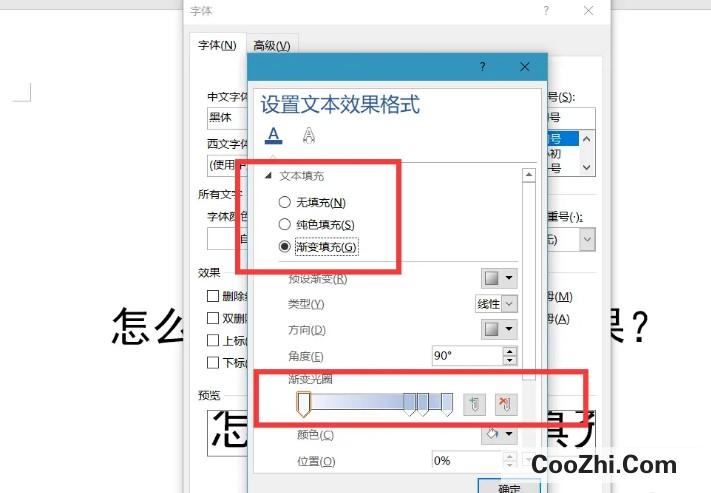711x493 pixels.
Task: Click the 预览 label in Font dialog
Action: 209,395
